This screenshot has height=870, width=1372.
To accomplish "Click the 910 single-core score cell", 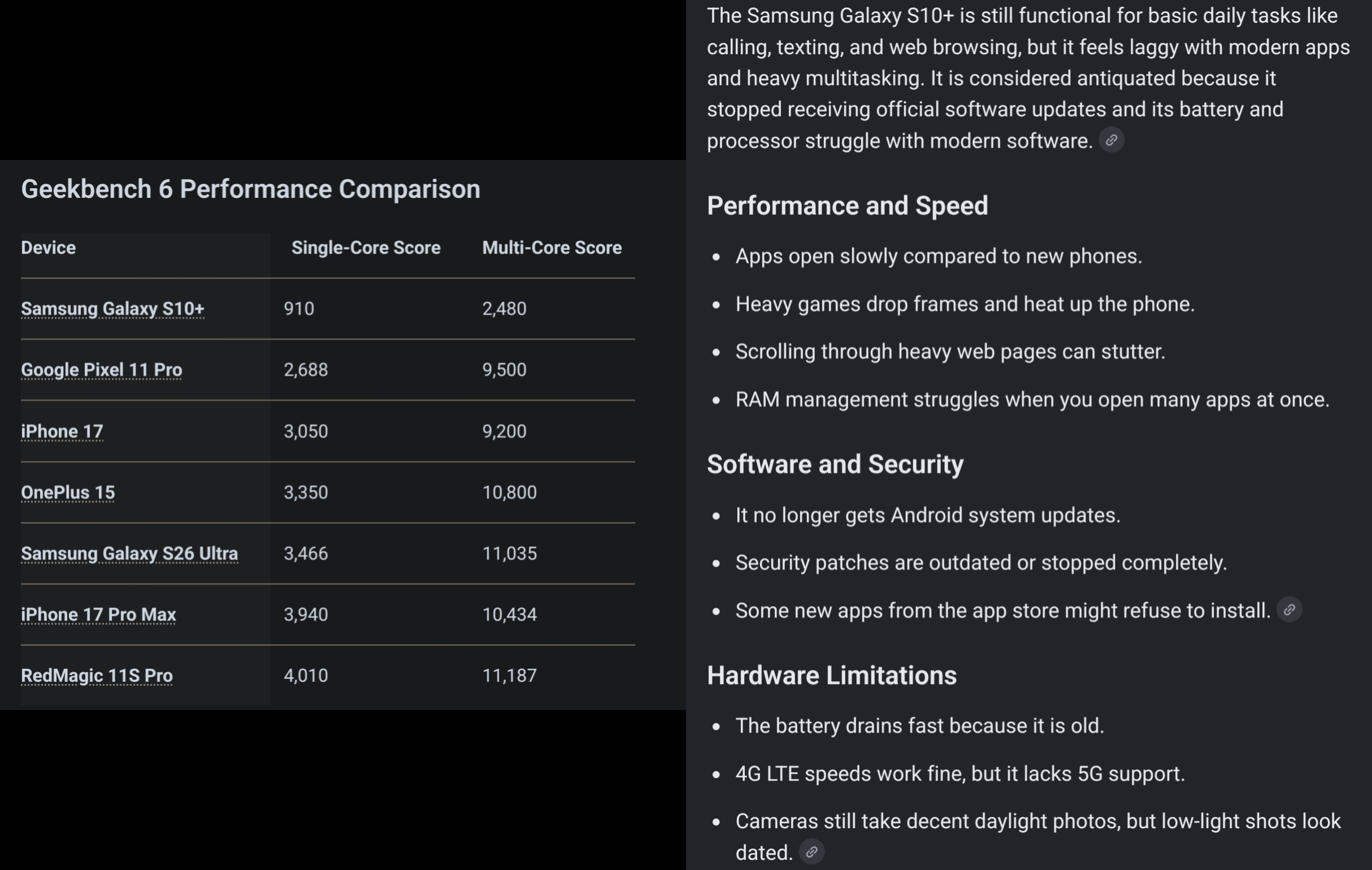I will pyautogui.click(x=299, y=309).
